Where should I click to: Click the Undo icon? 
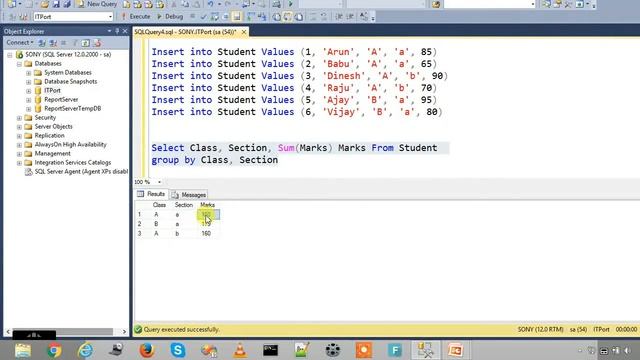(210, 4)
